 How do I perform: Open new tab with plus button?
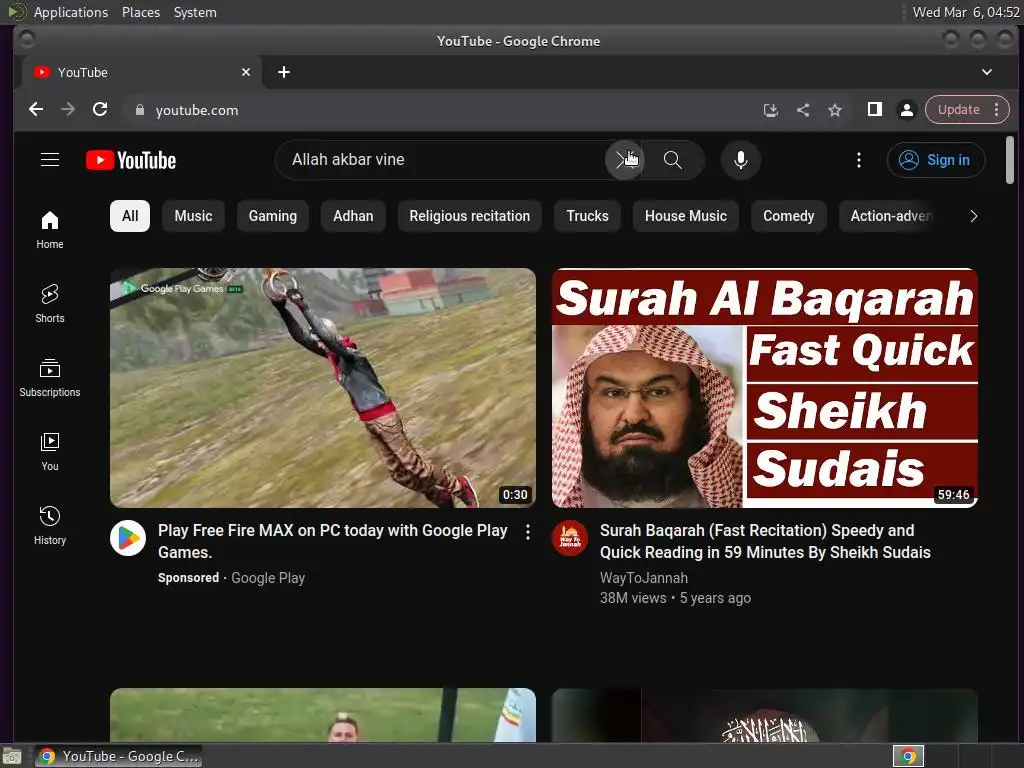283,72
